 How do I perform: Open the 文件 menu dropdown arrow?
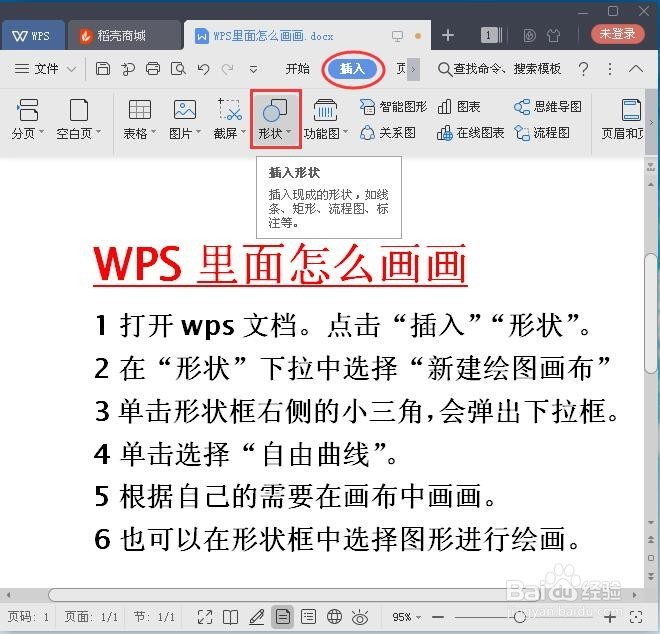[x=72, y=69]
